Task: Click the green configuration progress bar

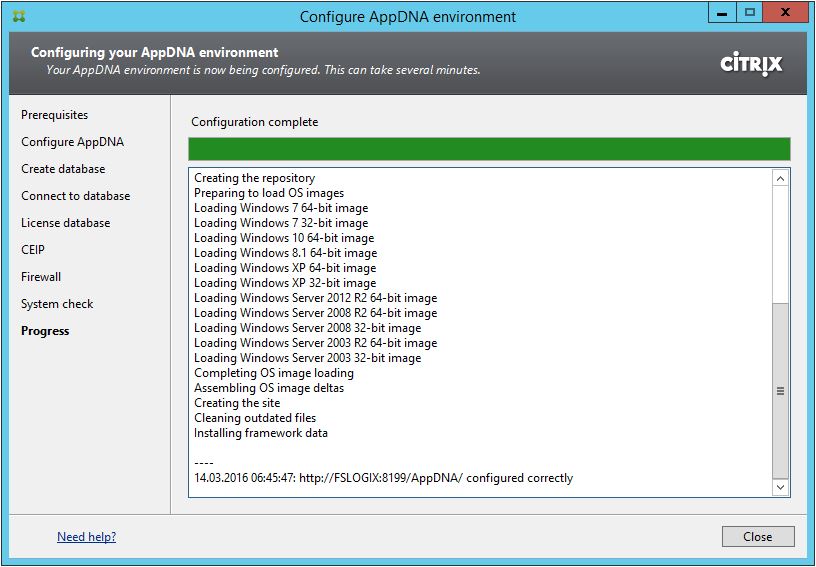Action: 489,149
